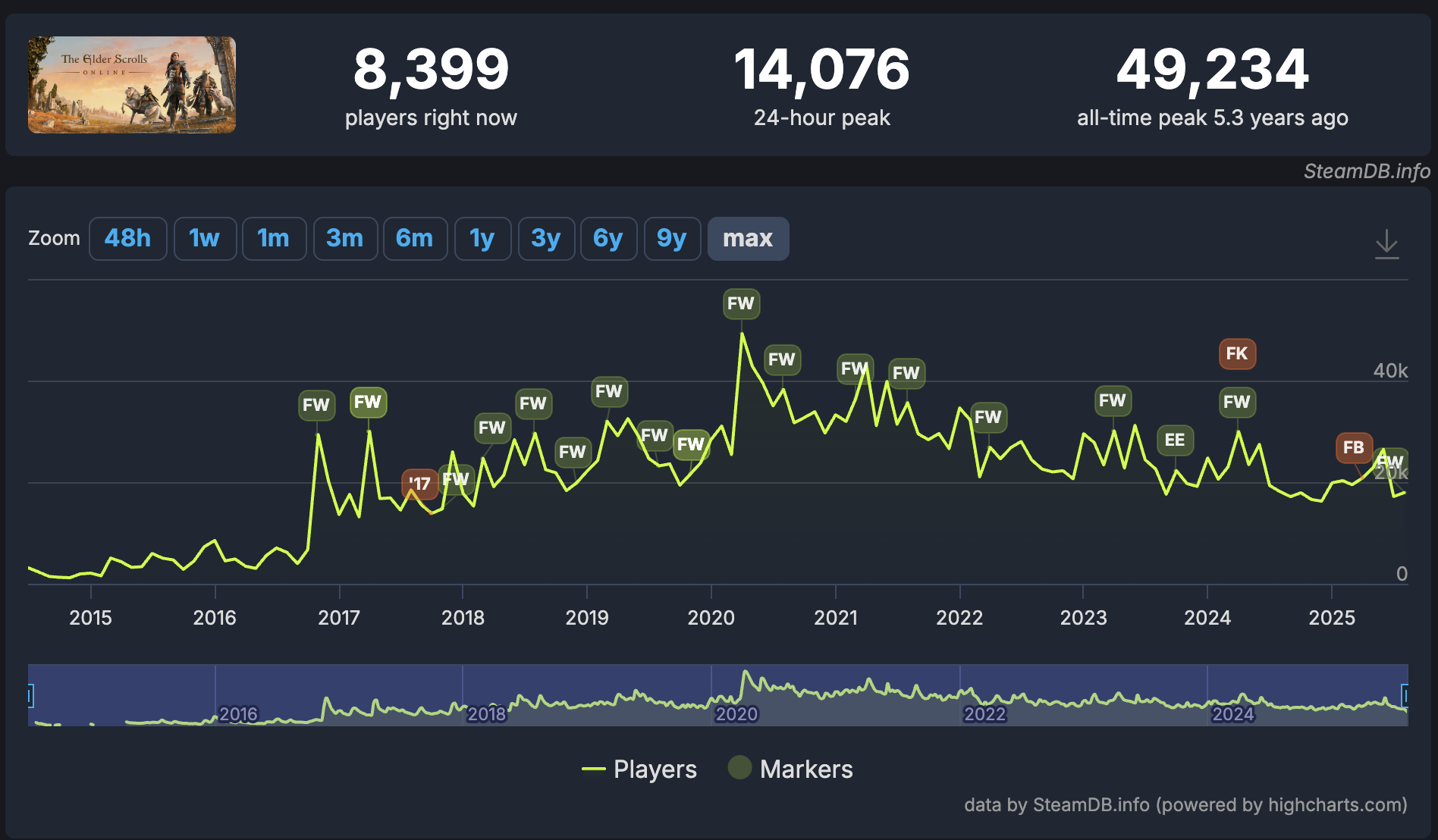The height and width of the screenshot is (840, 1438).
Task: Click the 14,076 24-hour peak value
Action: 822,69
